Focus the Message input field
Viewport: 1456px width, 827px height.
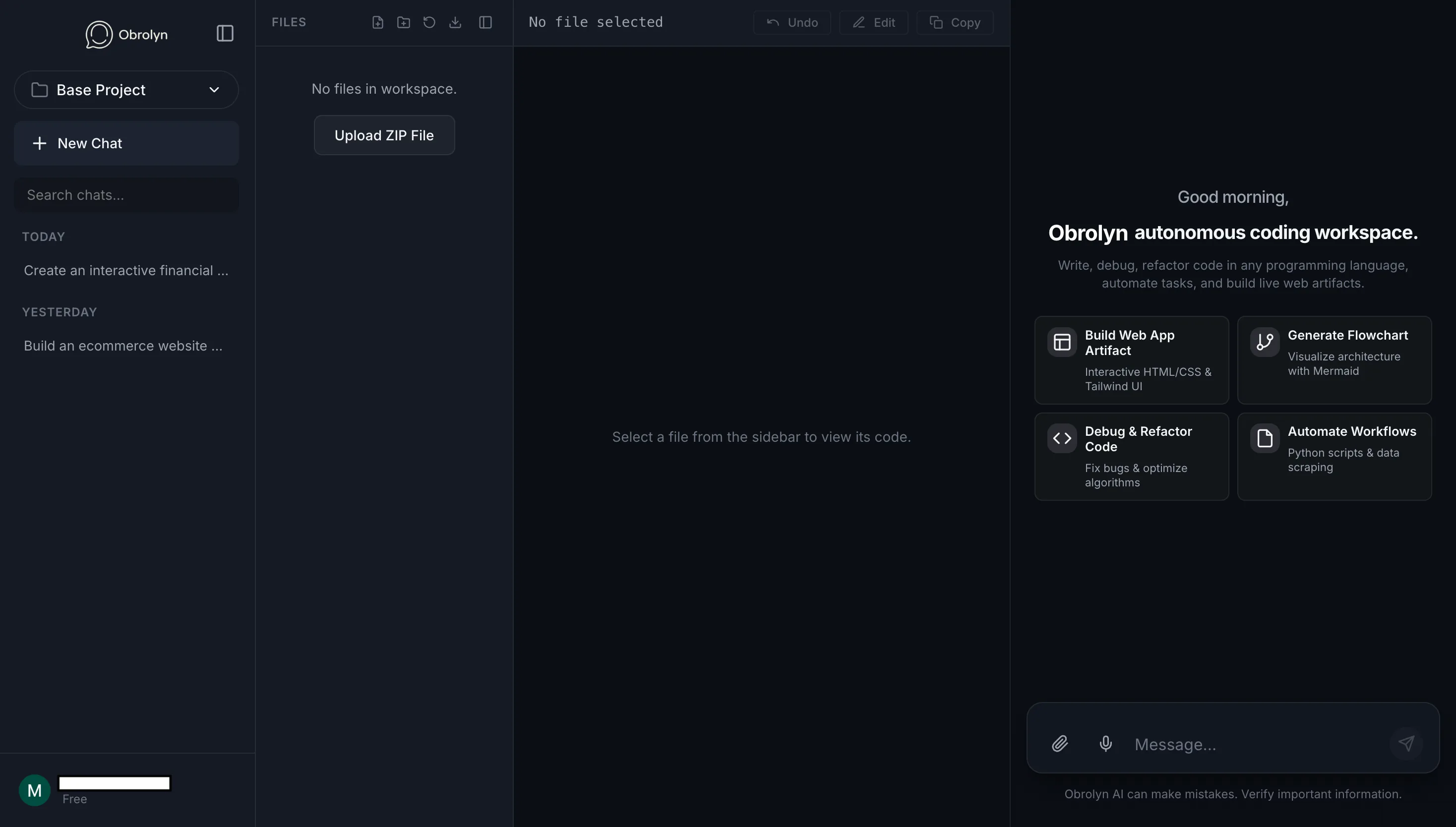pos(1256,744)
